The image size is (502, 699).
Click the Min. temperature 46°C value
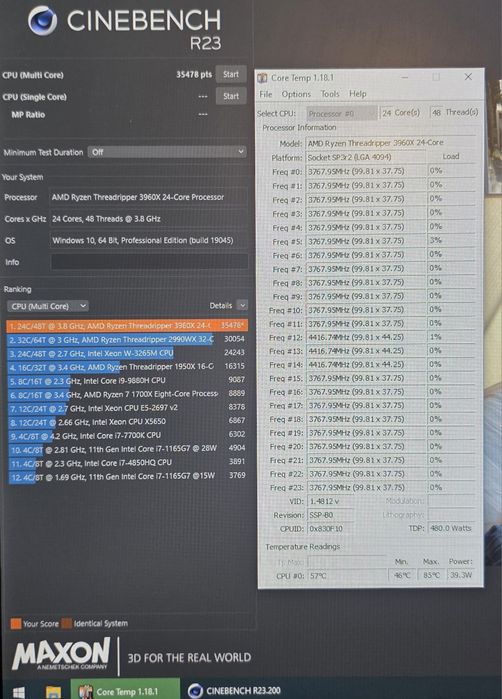(x=401, y=576)
